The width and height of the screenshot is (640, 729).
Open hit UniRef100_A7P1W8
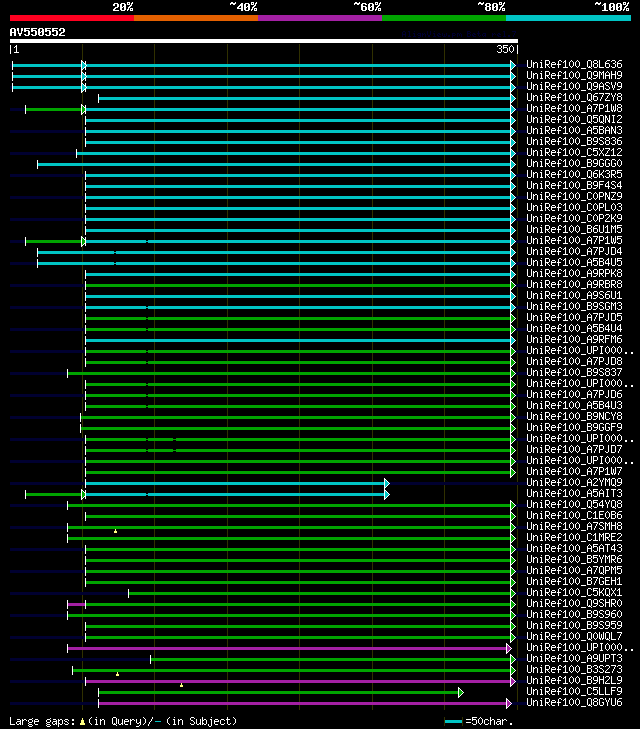point(574,108)
